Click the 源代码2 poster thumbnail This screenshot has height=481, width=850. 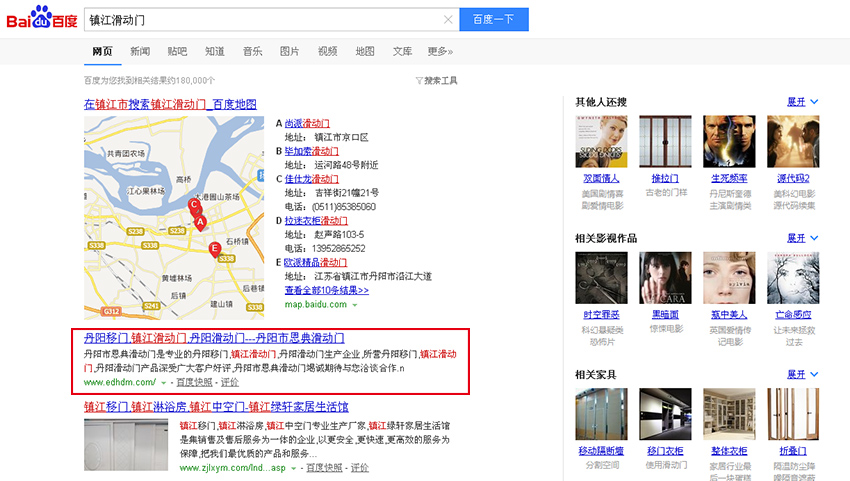pos(793,141)
